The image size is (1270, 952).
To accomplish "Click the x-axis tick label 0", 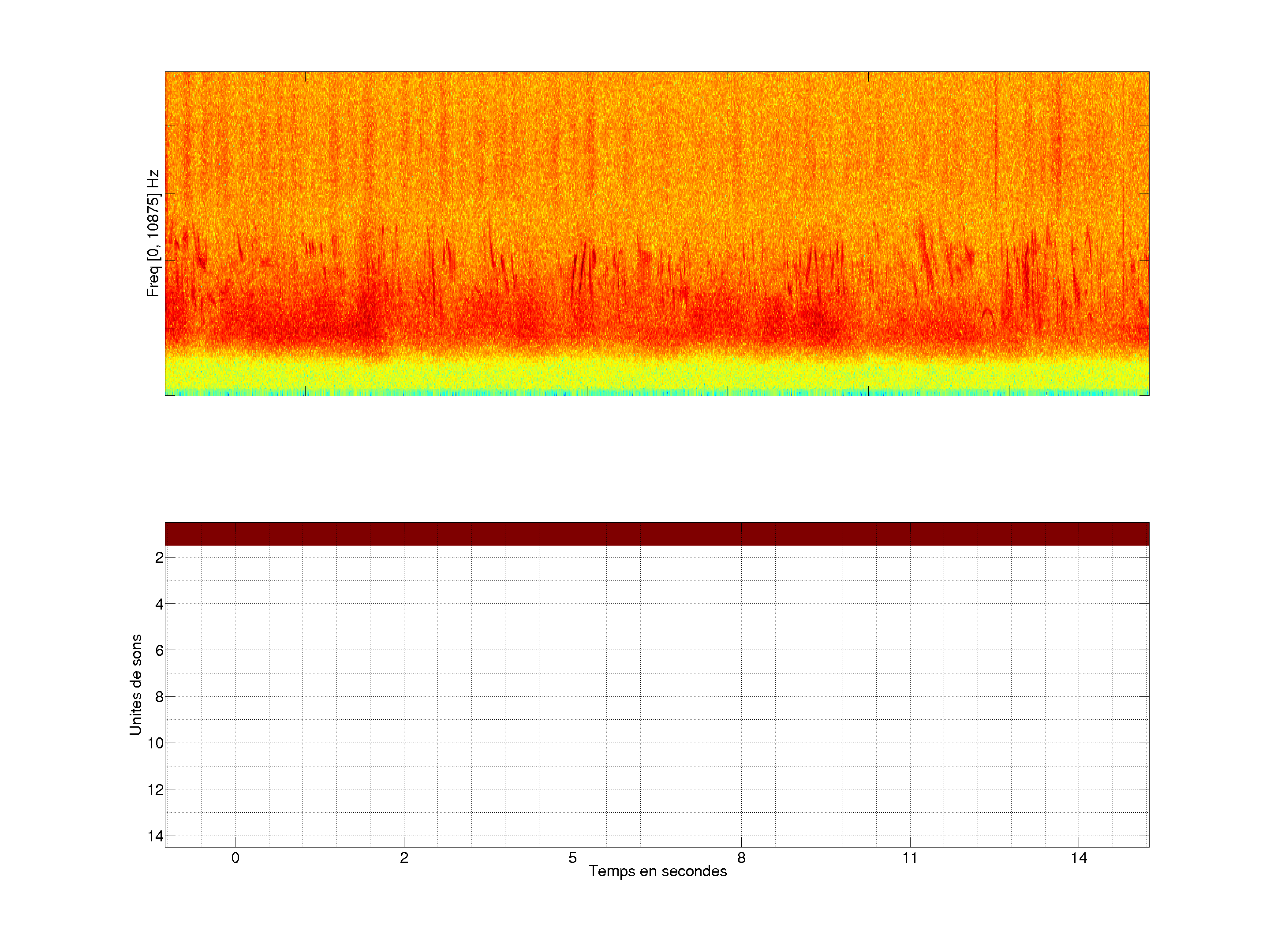I will [x=235, y=858].
